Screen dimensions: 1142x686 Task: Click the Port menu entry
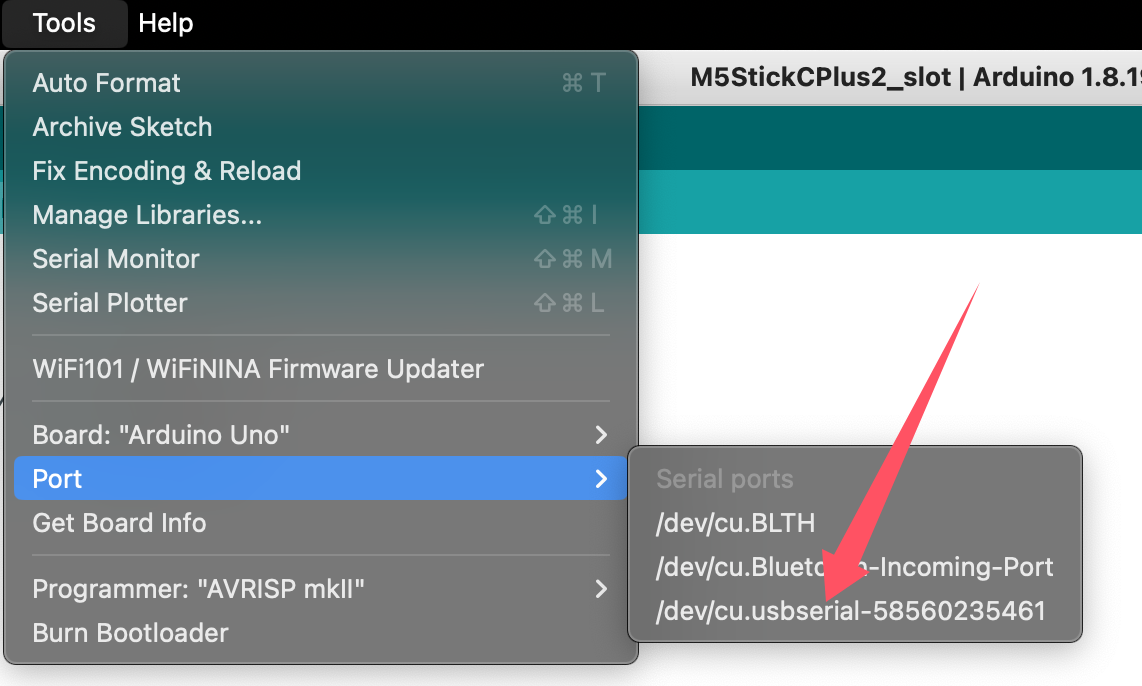[58, 479]
